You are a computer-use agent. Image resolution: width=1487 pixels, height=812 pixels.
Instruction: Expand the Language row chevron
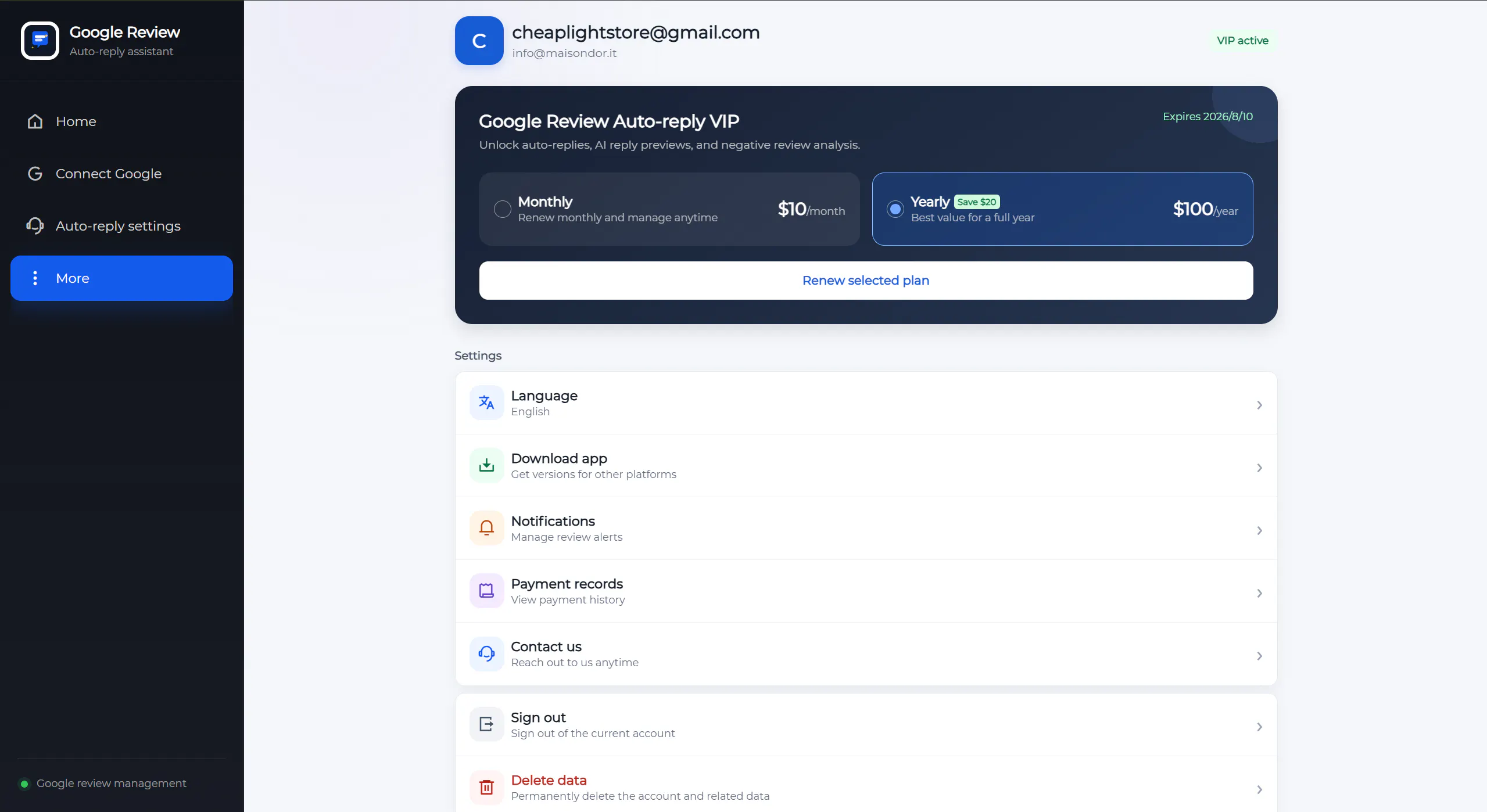click(x=1259, y=405)
